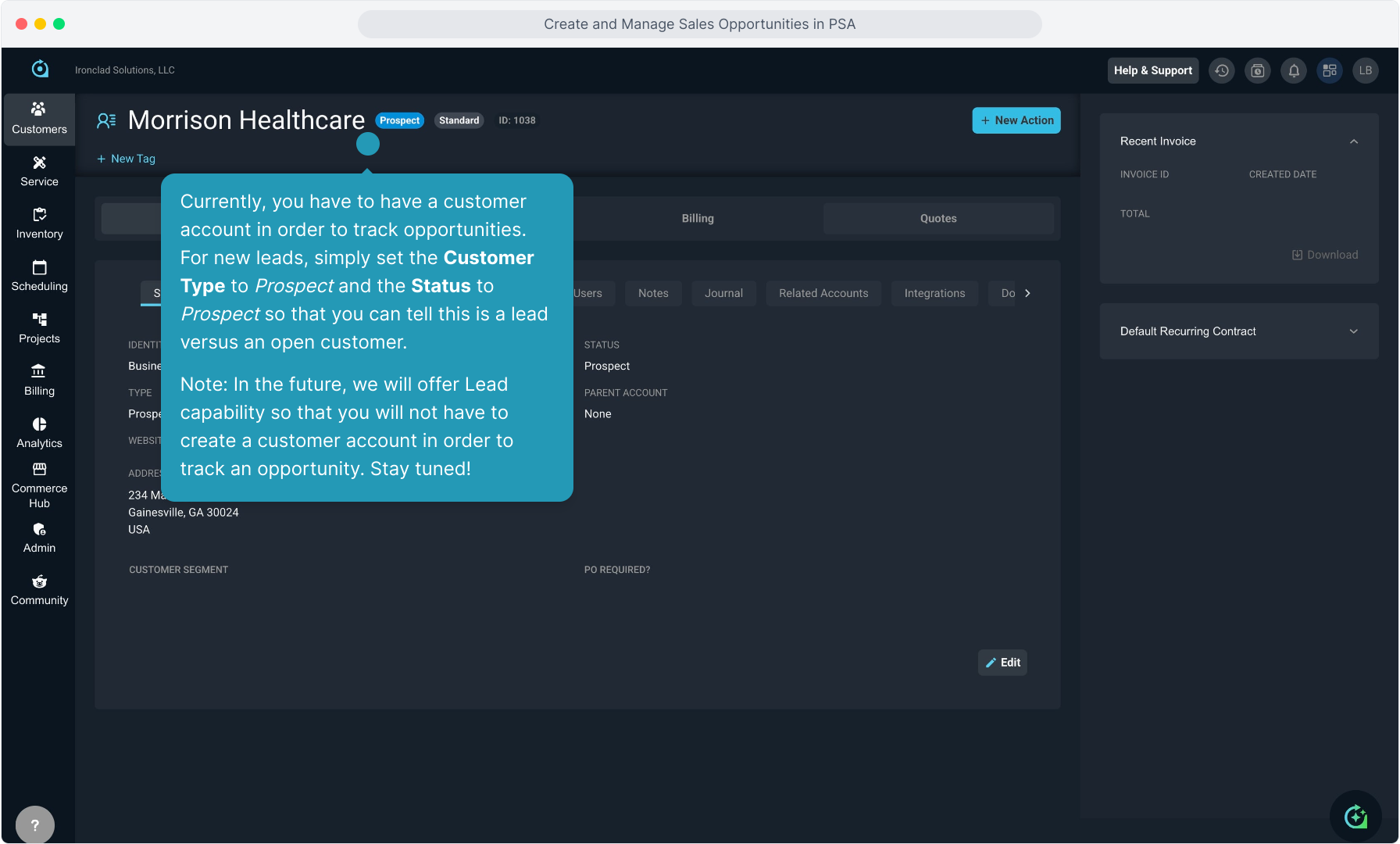This screenshot has height=844, width=1400.
Task: Open the recent history icon
Action: pyautogui.click(x=1222, y=70)
